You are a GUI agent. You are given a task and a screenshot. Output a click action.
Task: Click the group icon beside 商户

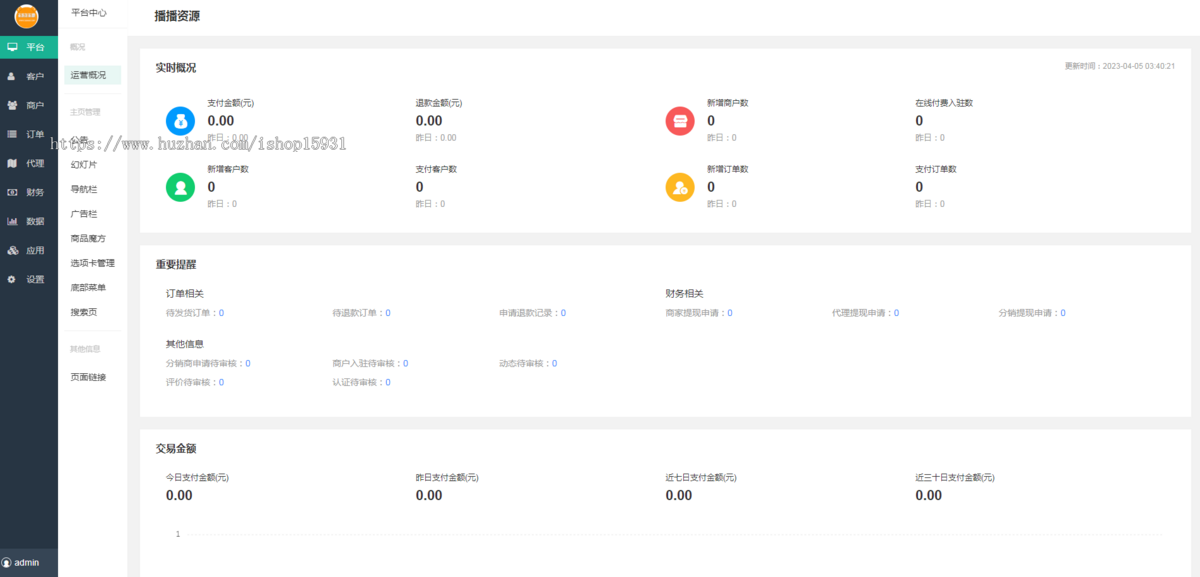12,105
